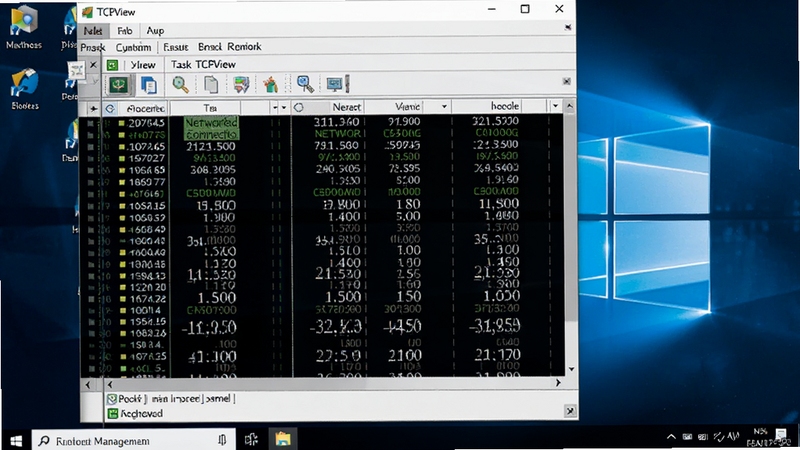
Task: Toggle the checkbox in row 10014
Action: tap(91, 311)
